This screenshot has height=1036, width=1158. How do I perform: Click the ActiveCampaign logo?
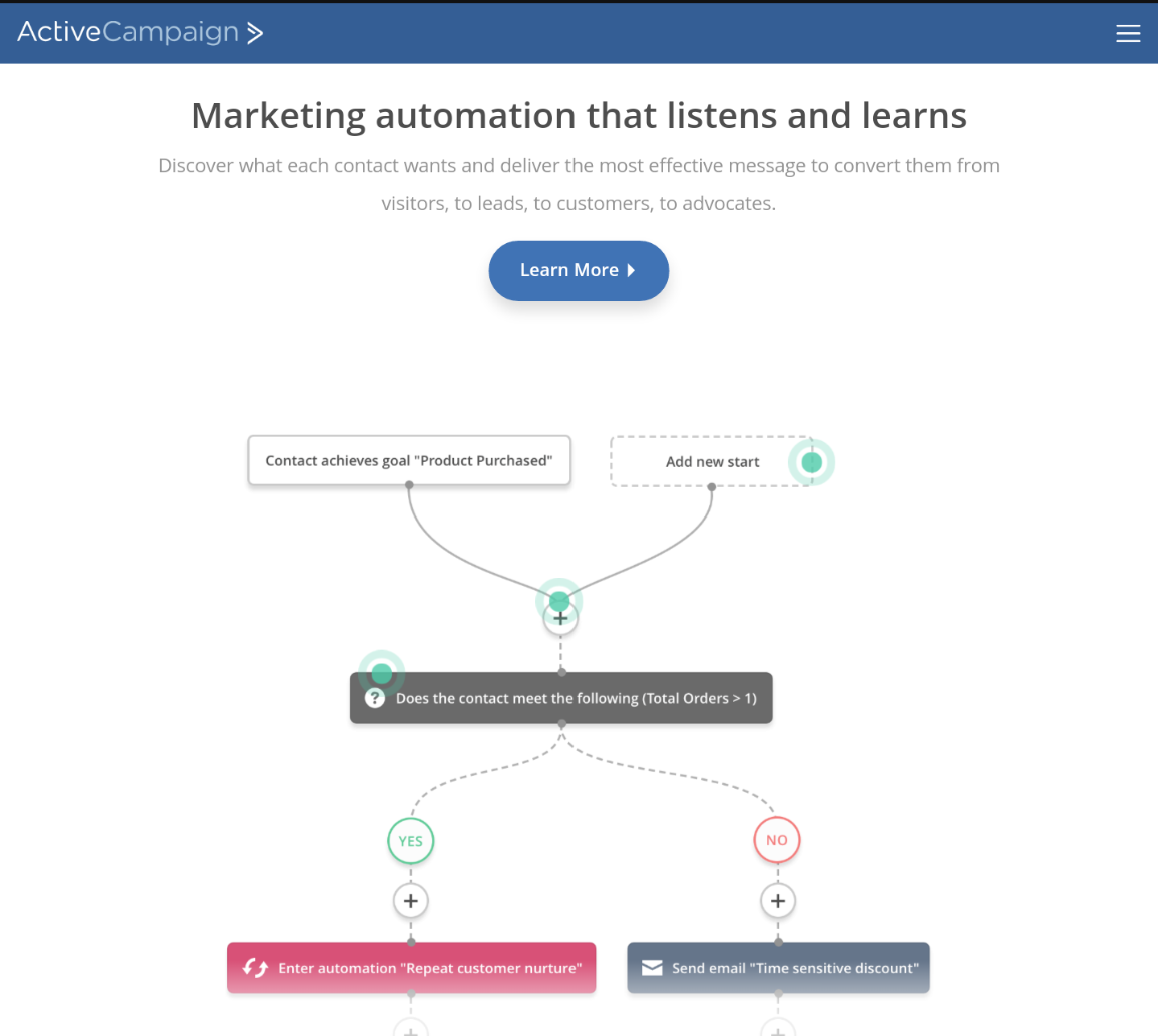click(141, 32)
